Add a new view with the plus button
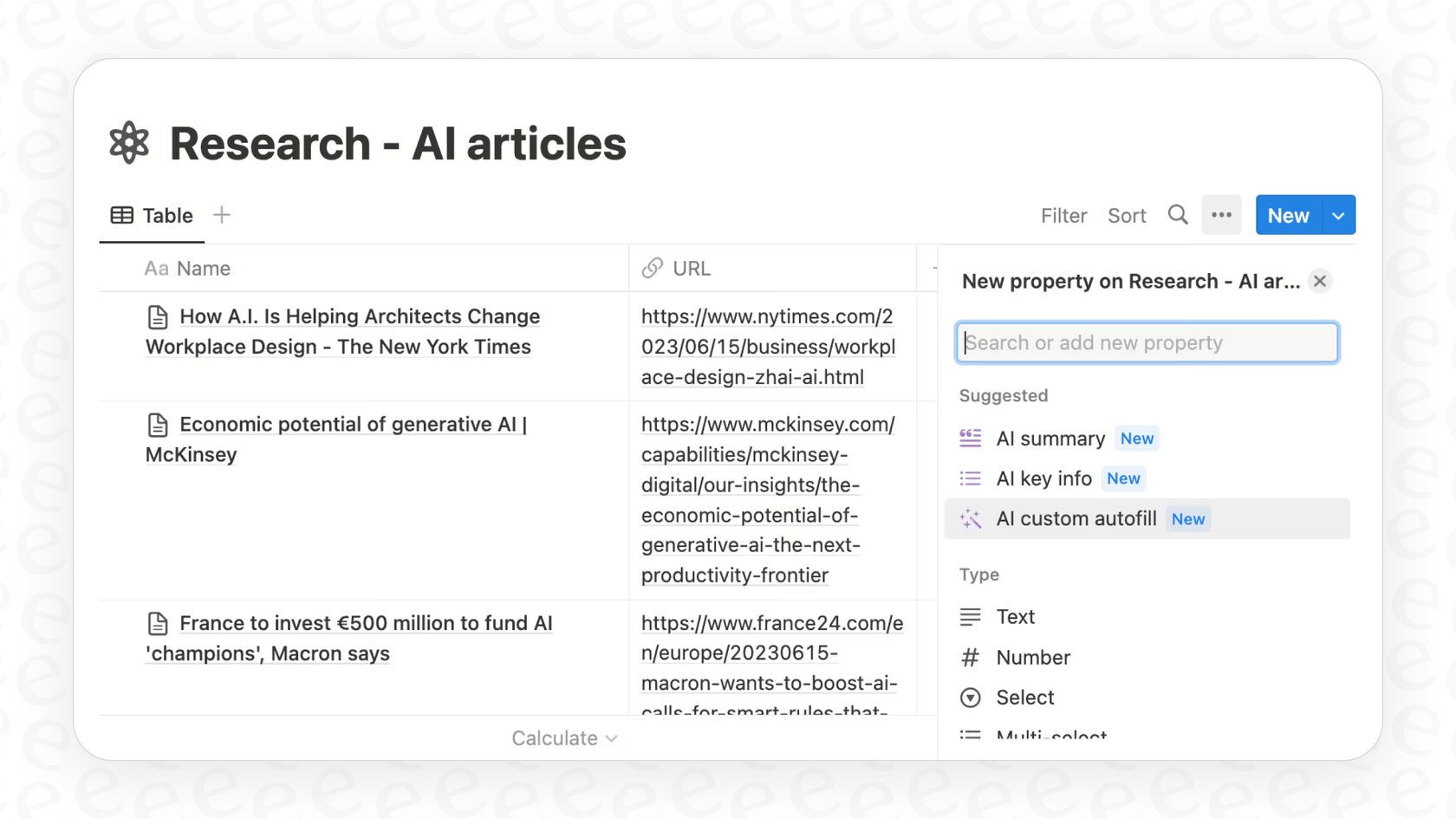Viewport: 1456px width, 819px height. (222, 215)
